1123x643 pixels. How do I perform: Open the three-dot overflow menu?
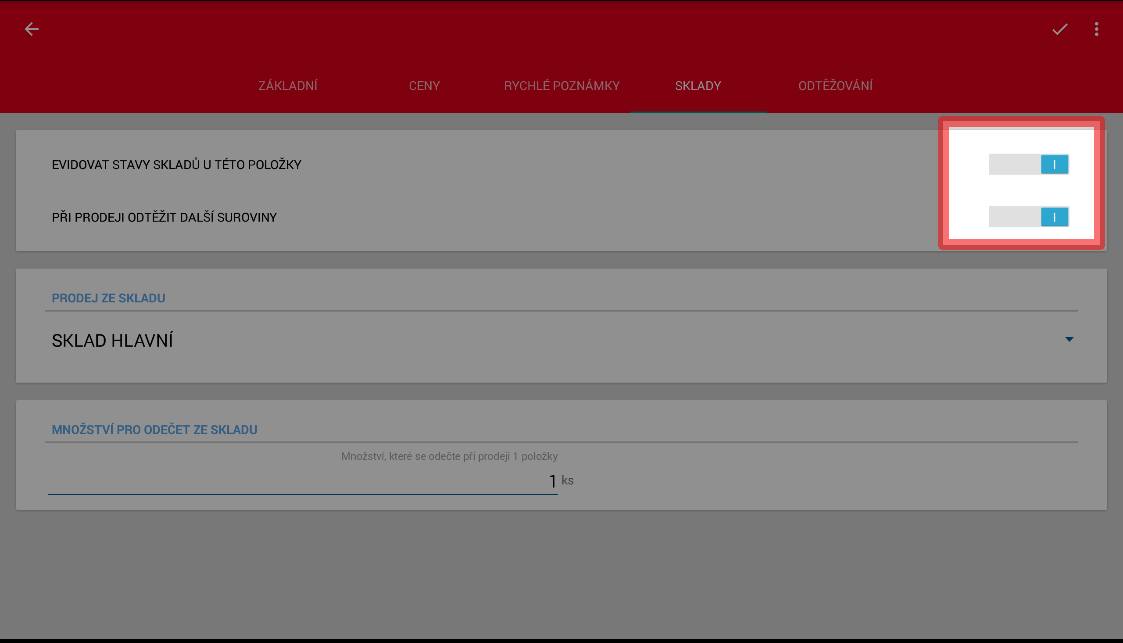(1096, 29)
